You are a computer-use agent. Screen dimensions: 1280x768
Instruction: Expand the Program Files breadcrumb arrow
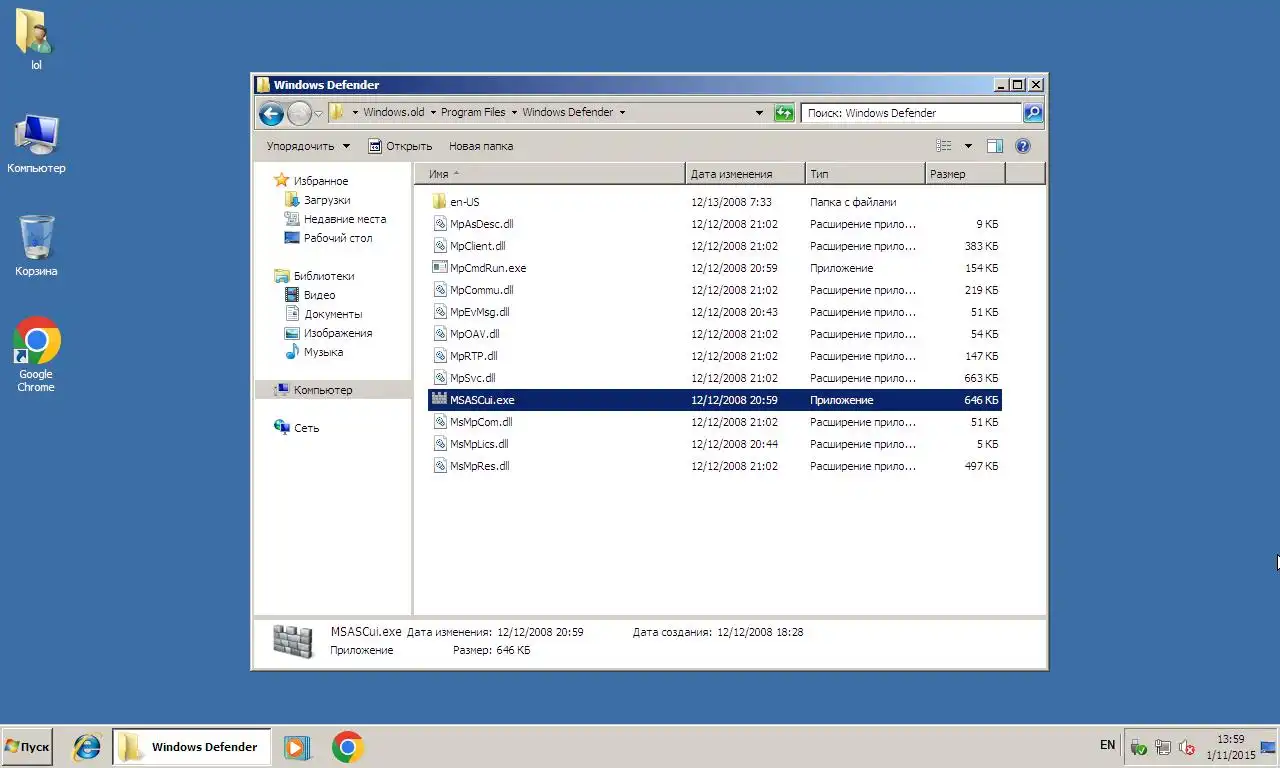click(514, 112)
